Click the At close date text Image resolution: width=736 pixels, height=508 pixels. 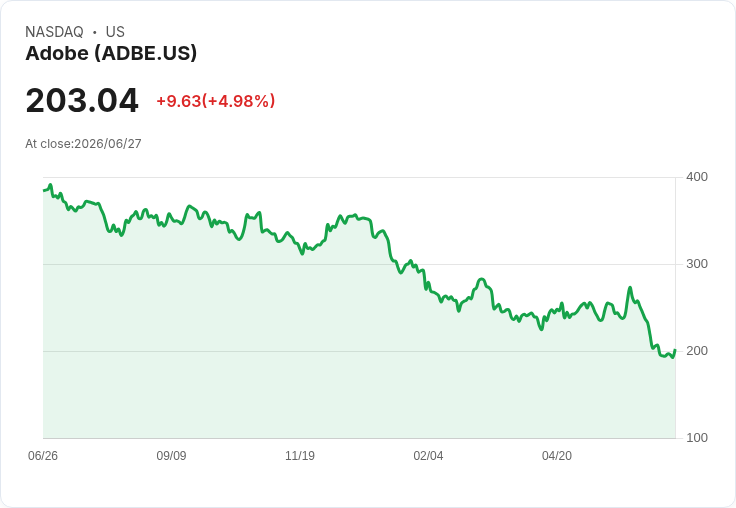click(x=83, y=144)
